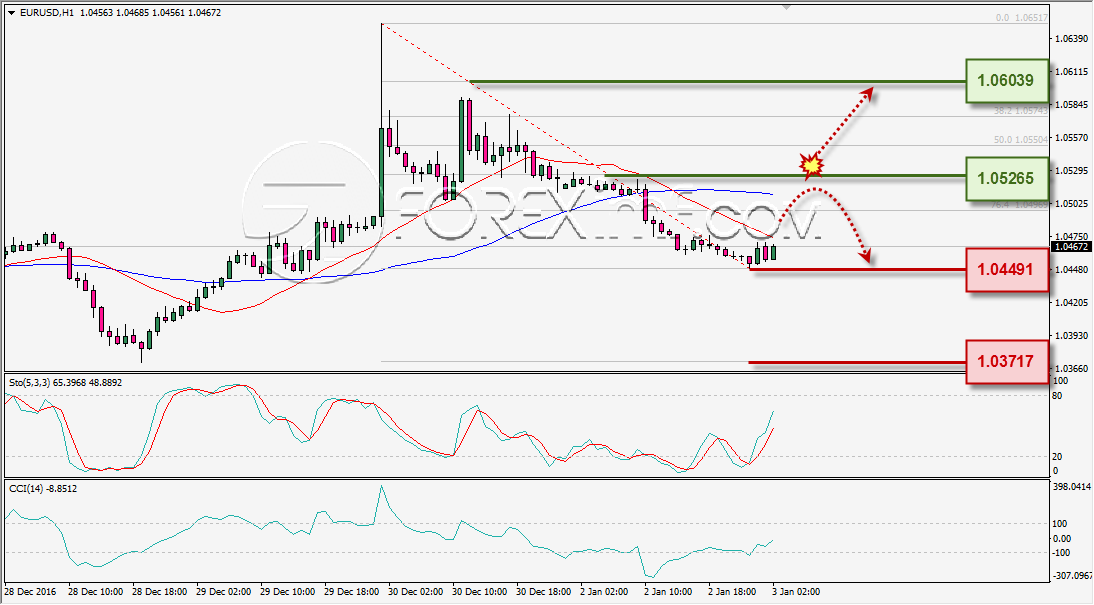Click the 2 Jan 10:00 time label
The width and height of the screenshot is (1094, 605).
[x=670, y=592]
